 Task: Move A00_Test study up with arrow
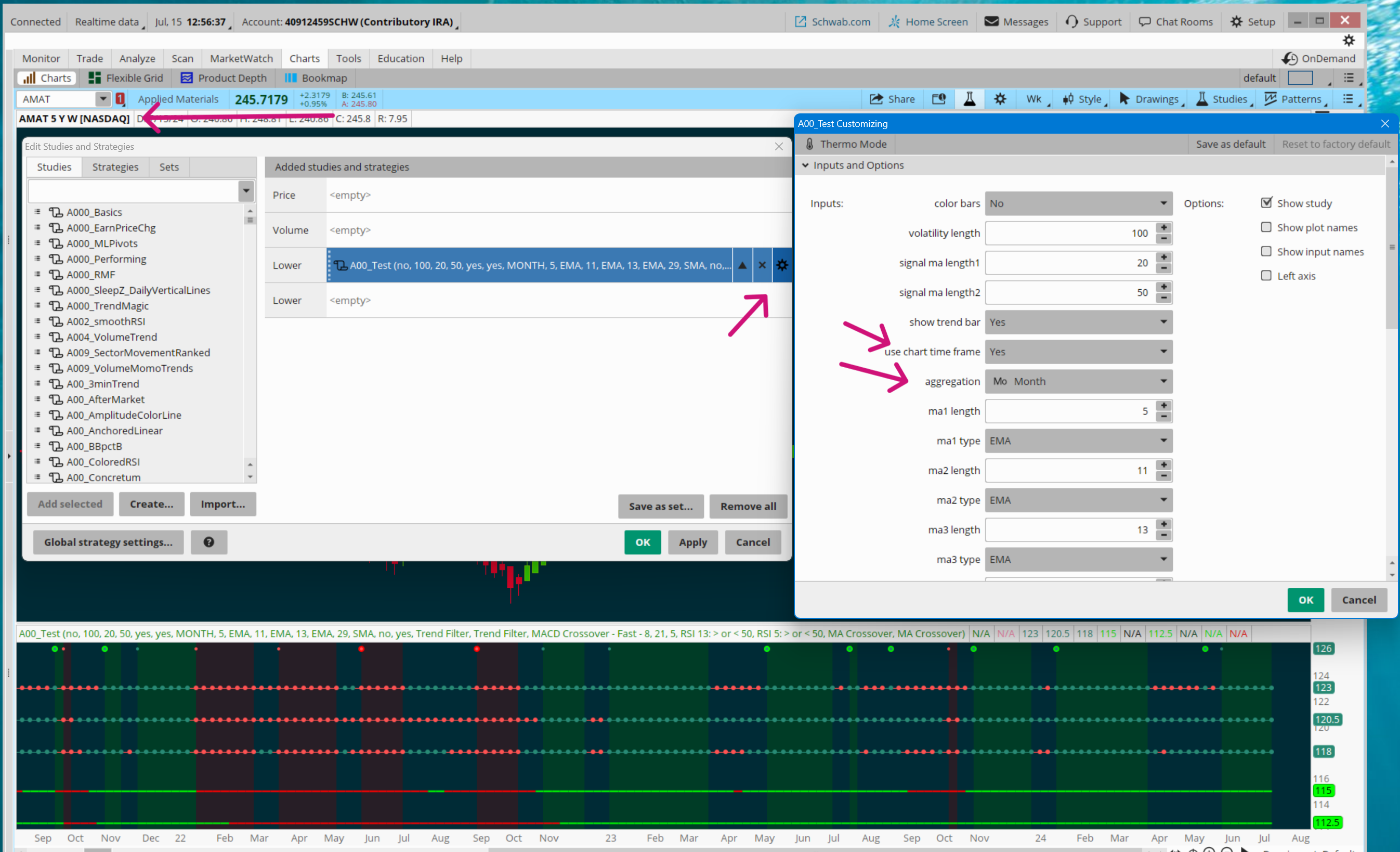point(742,265)
